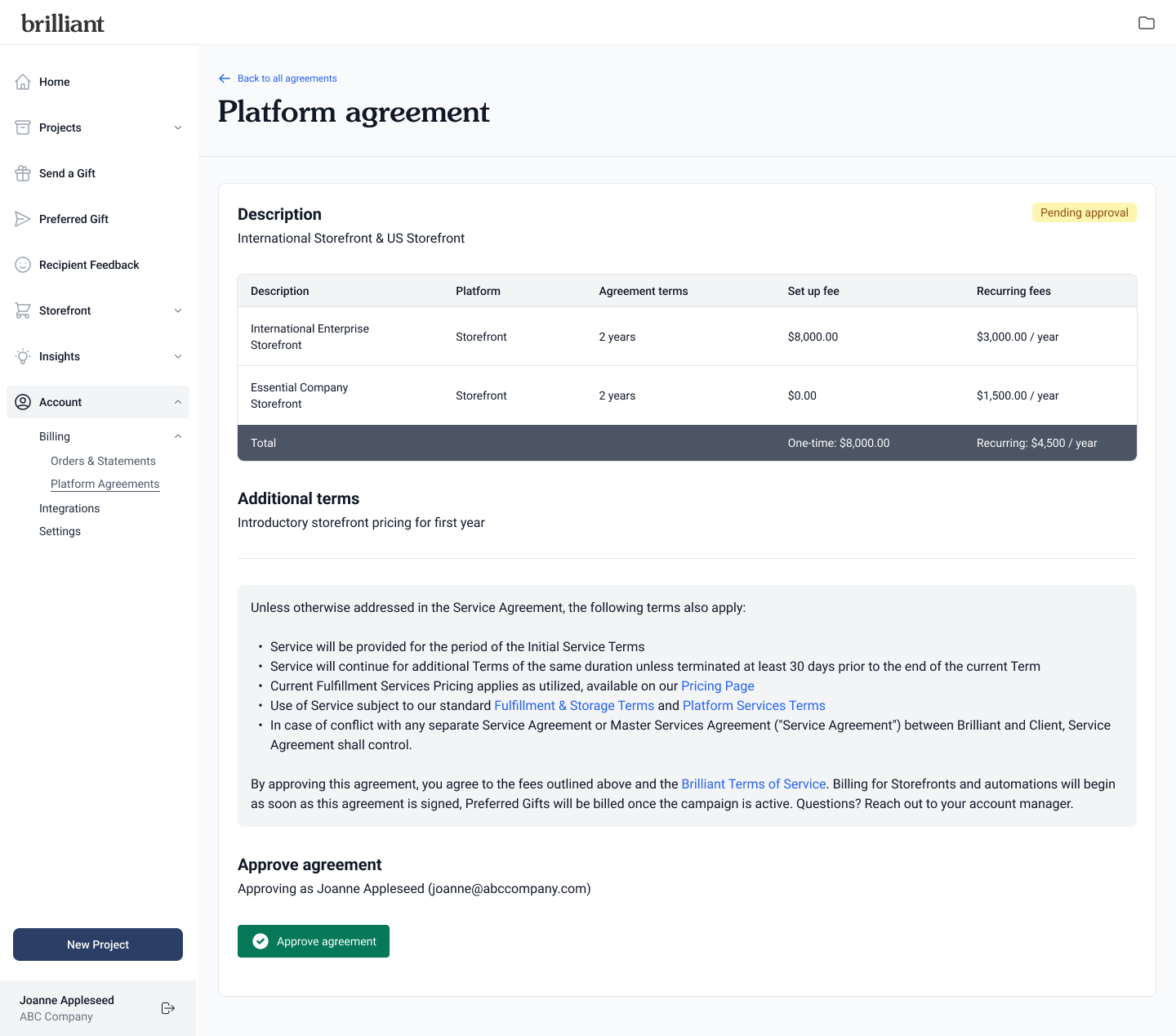Expand the Insights menu chevron
1176x1036 pixels.
178,356
